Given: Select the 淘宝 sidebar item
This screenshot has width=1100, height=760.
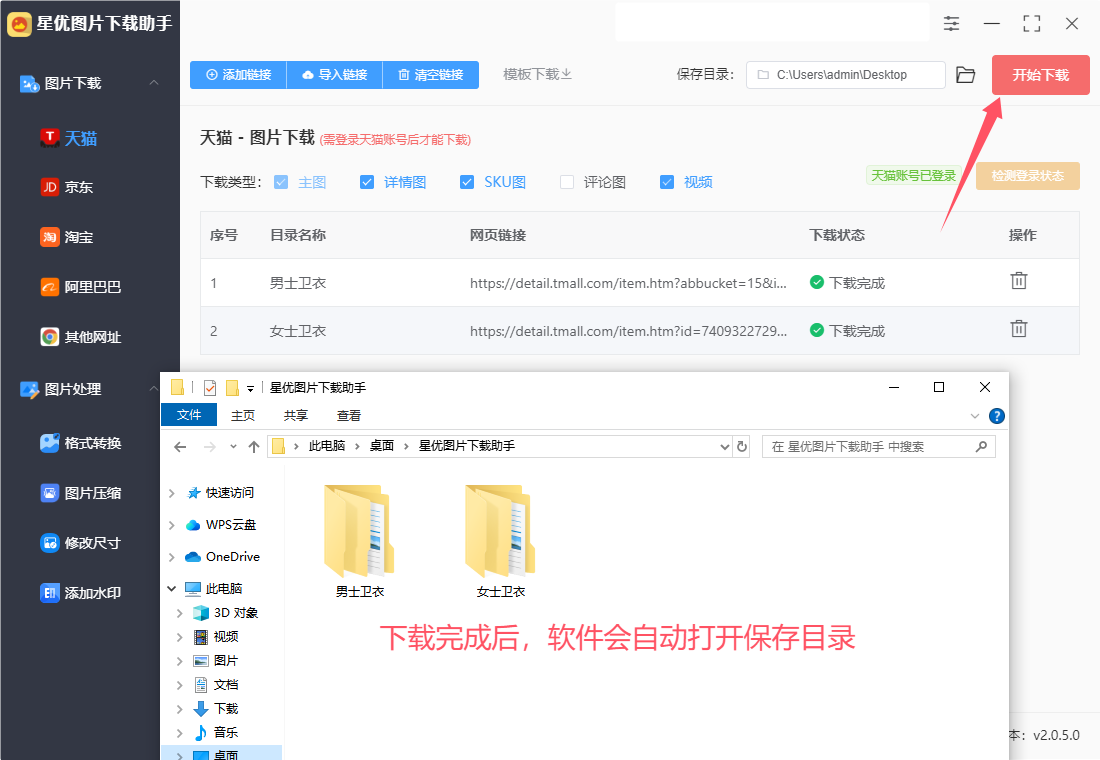Looking at the screenshot, I should (67, 237).
